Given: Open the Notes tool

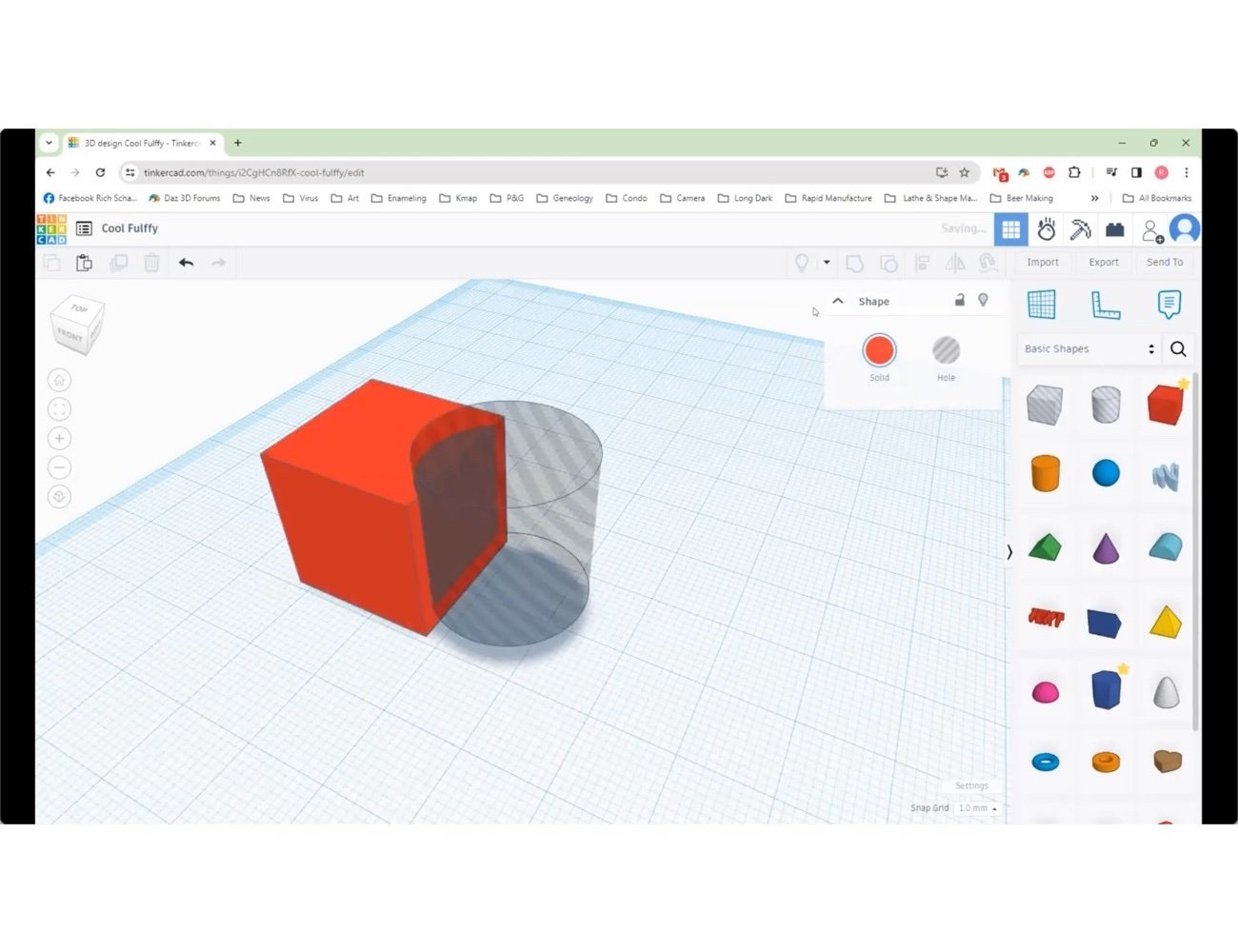Looking at the screenshot, I should tap(1168, 304).
